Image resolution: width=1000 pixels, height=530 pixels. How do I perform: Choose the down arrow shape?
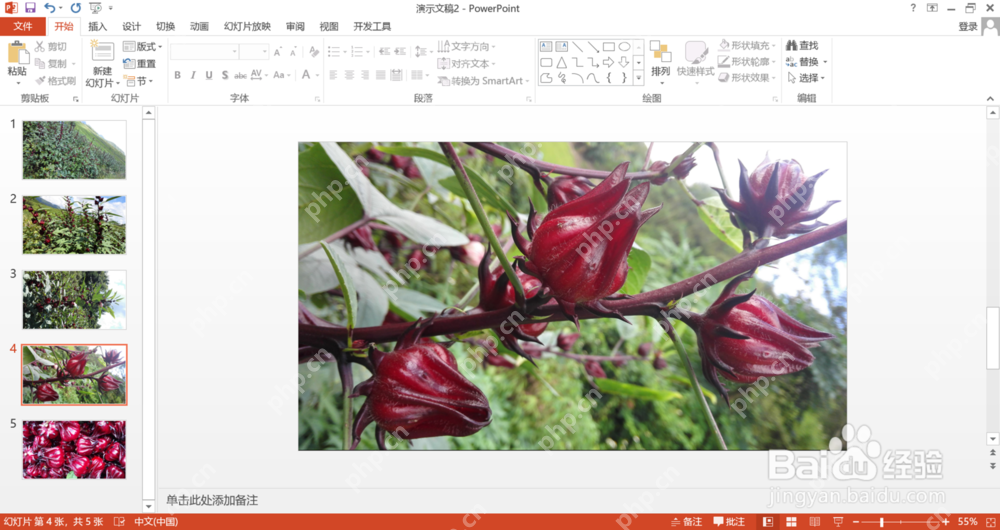[624, 63]
